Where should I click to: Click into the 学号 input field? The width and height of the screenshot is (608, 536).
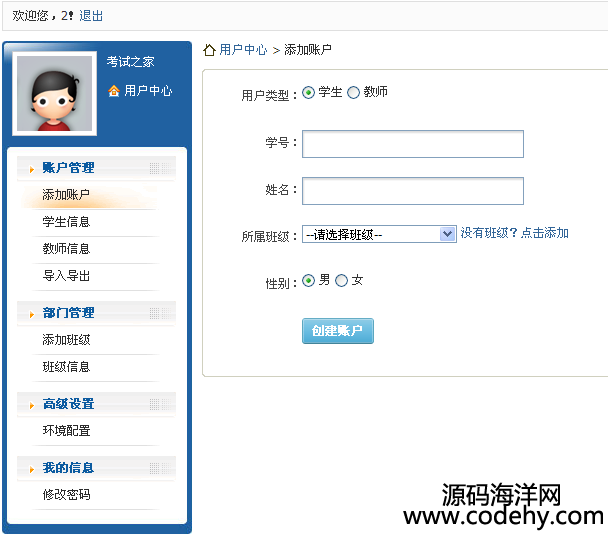coord(413,144)
